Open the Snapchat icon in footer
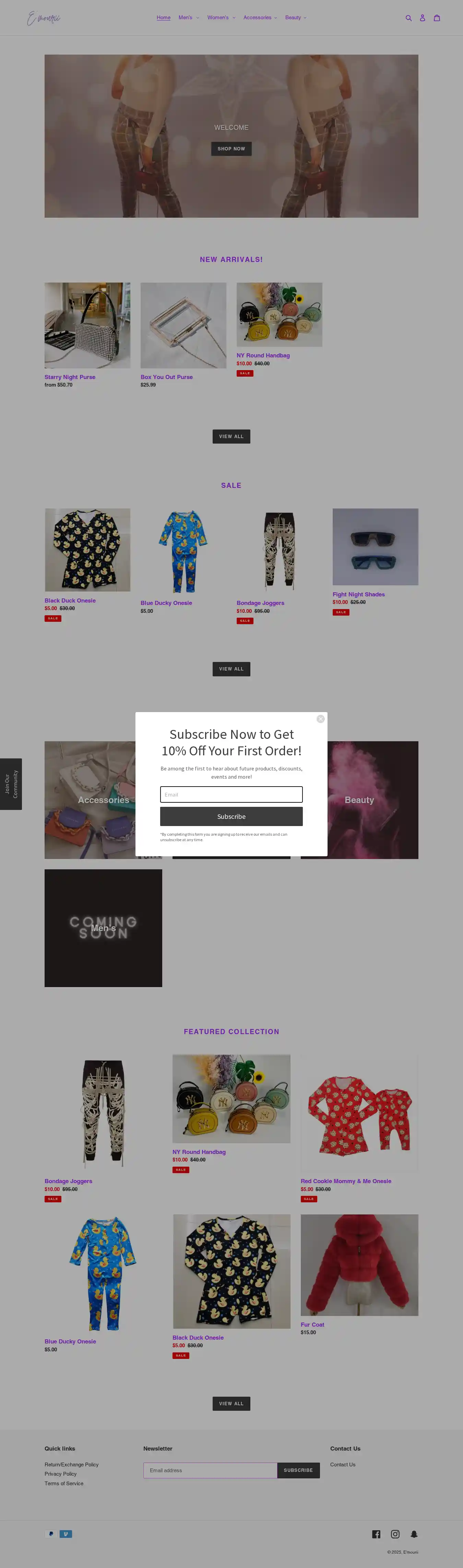 pyautogui.click(x=414, y=1534)
